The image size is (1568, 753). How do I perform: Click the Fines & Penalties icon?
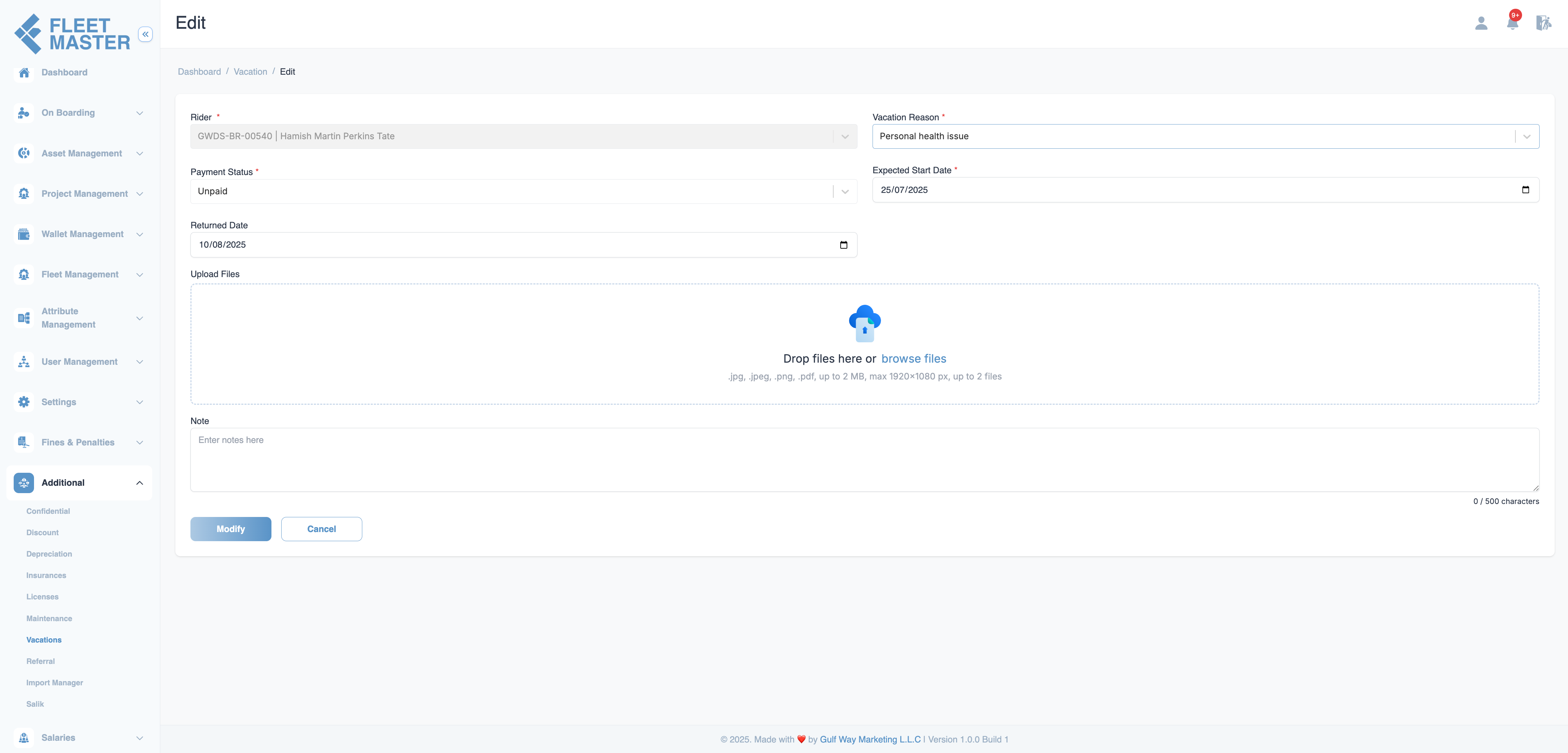point(24,443)
